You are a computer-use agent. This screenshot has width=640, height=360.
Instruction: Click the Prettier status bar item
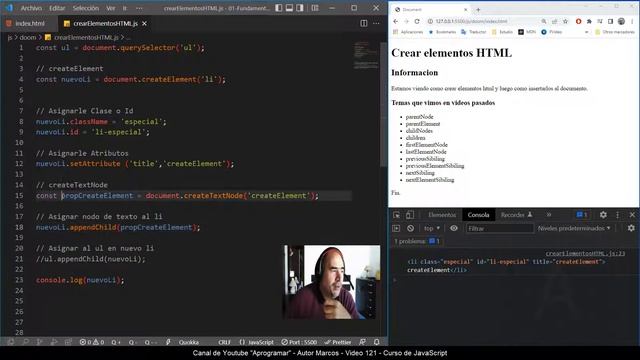[x=338, y=342]
